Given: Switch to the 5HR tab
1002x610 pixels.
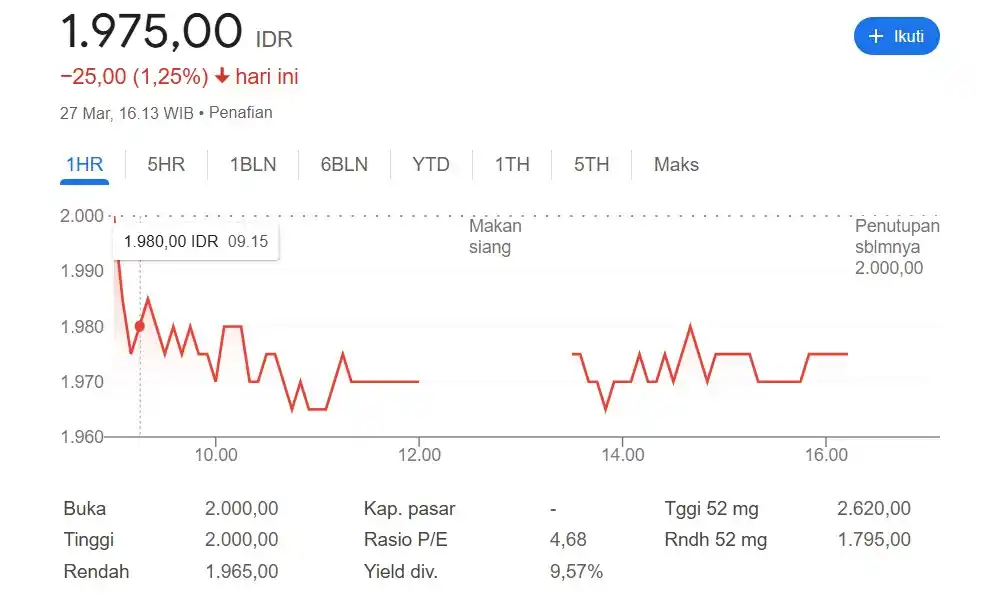Looking at the screenshot, I should 166,165.
